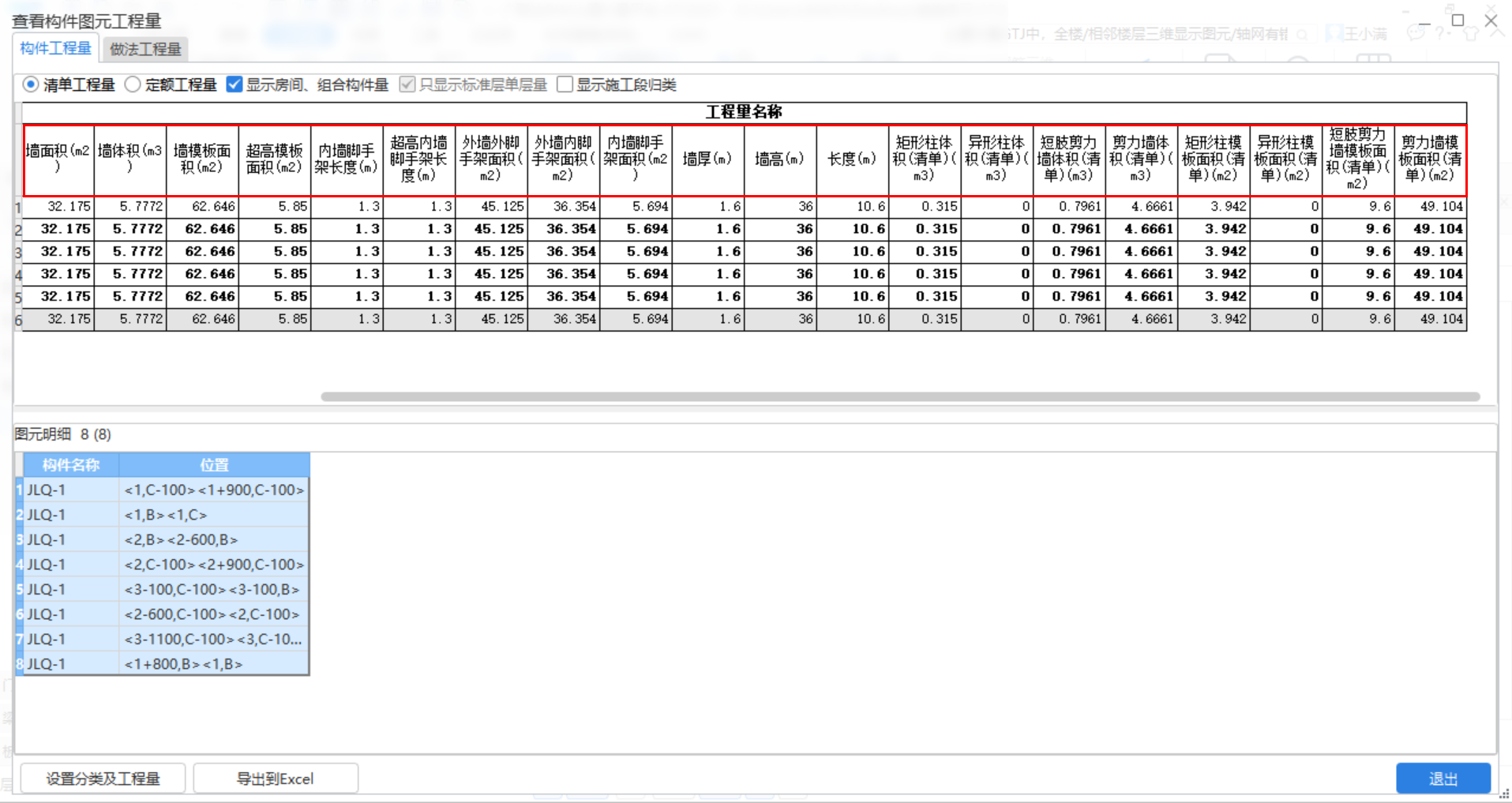Screen dimensions: 1512x803
Task: Click 墙高(m) column header
Action: click(780, 159)
